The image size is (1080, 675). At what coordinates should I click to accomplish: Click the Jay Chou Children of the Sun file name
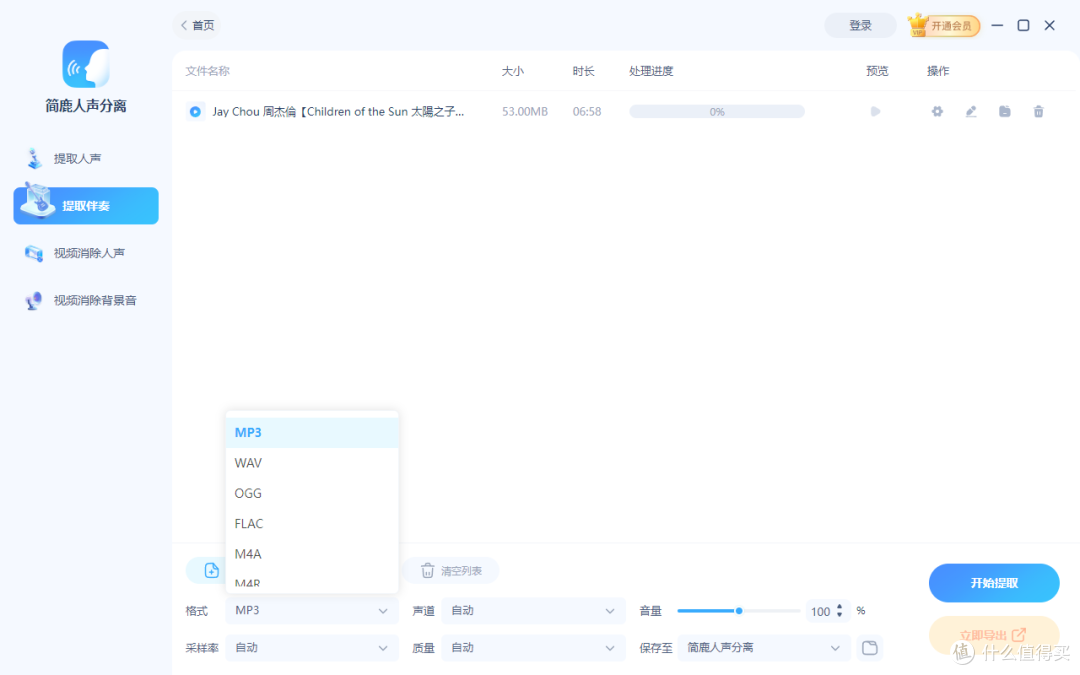pyautogui.click(x=338, y=112)
